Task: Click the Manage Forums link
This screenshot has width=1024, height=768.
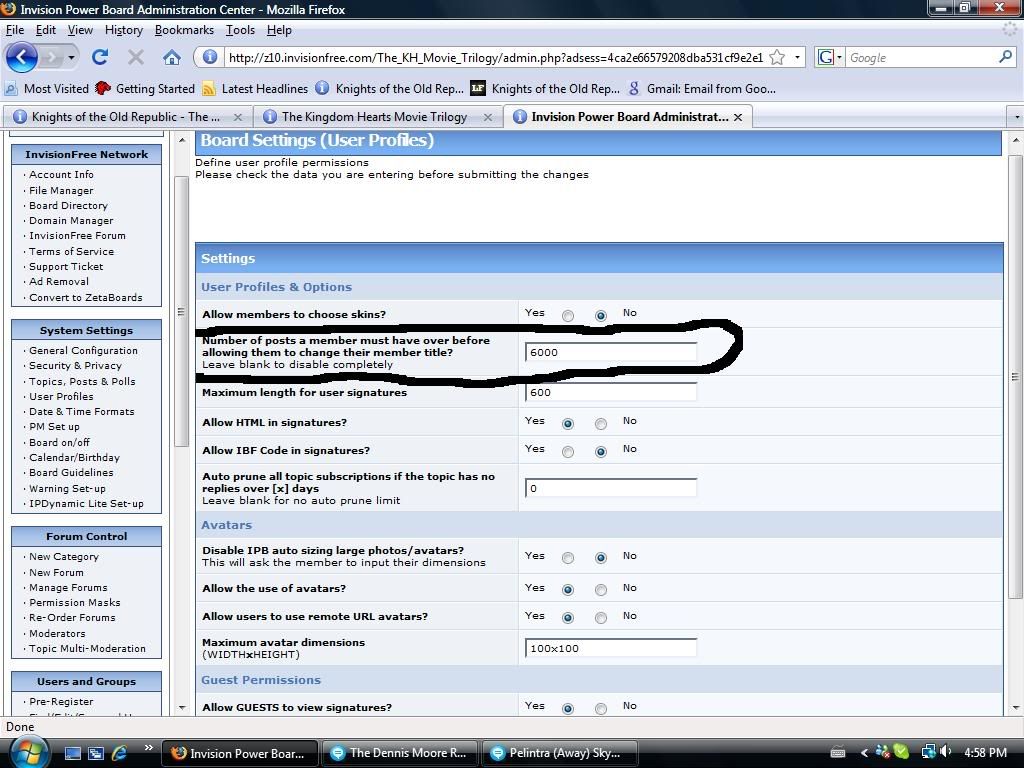Action: coord(68,587)
